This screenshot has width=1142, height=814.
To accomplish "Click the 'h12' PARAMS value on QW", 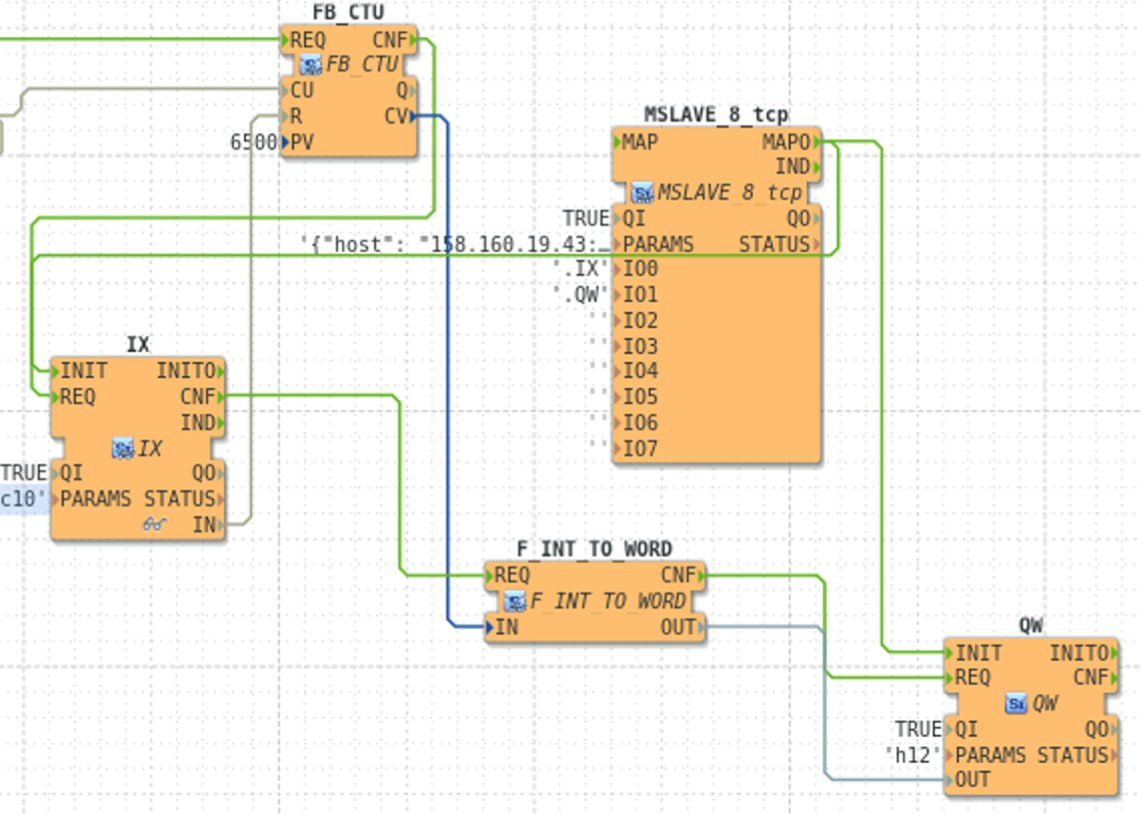I will click(913, 755).
